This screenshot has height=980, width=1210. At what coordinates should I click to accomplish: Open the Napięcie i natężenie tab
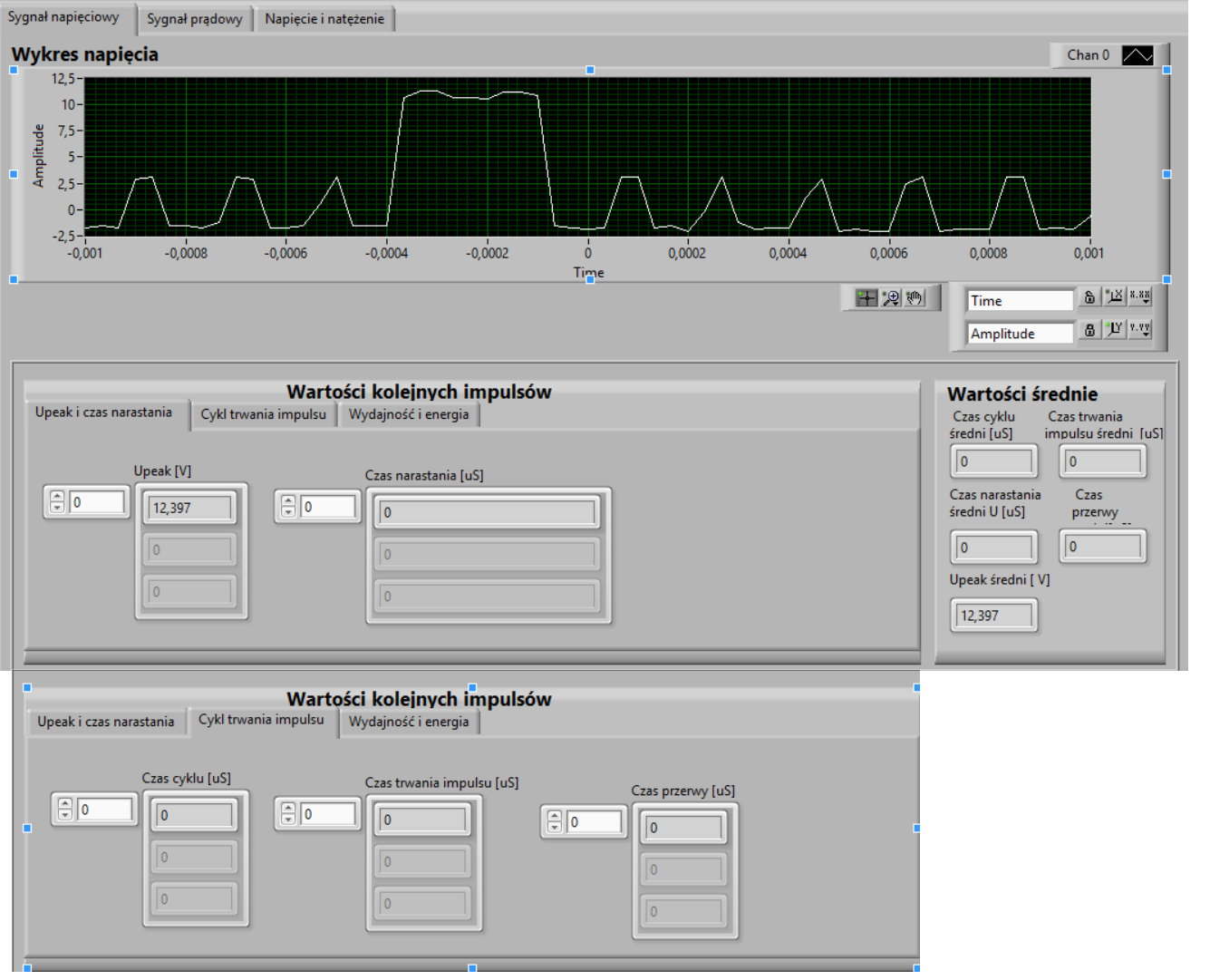324,19
